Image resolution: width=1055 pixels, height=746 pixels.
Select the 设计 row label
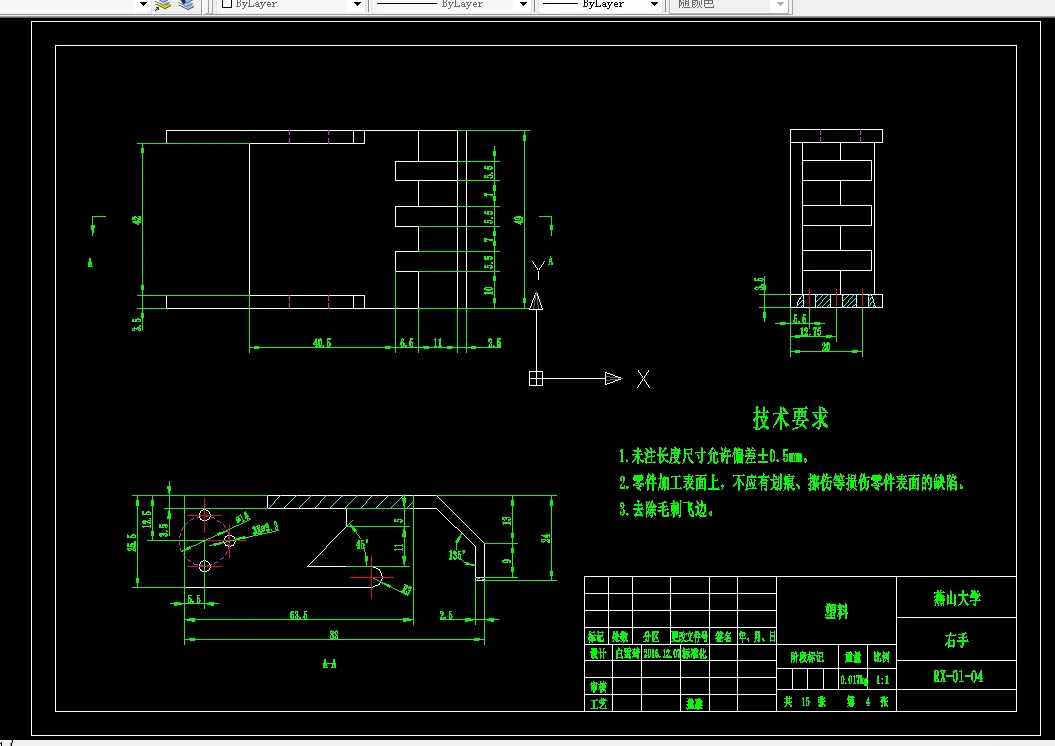click(597, 653)
